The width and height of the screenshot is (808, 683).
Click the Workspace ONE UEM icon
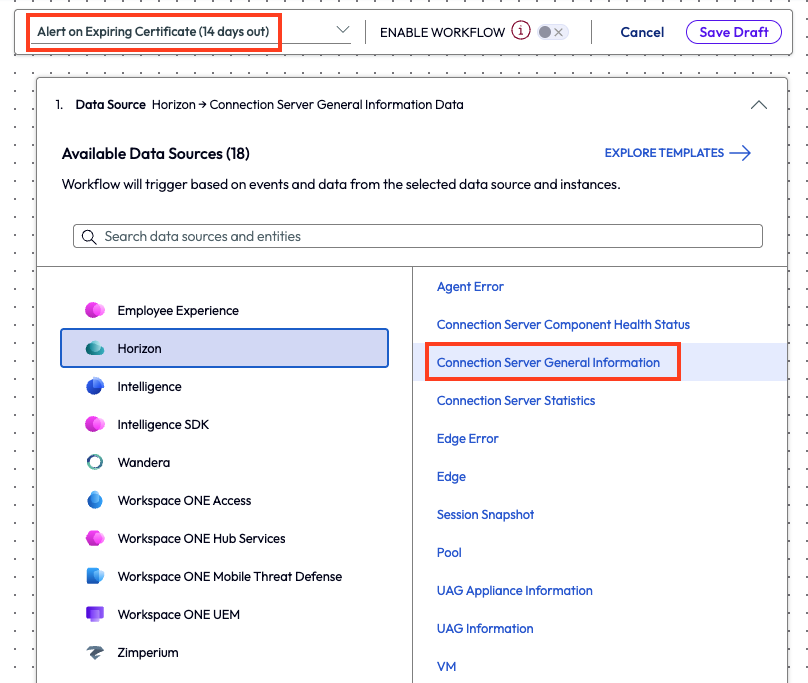click(x=95, y=614)
